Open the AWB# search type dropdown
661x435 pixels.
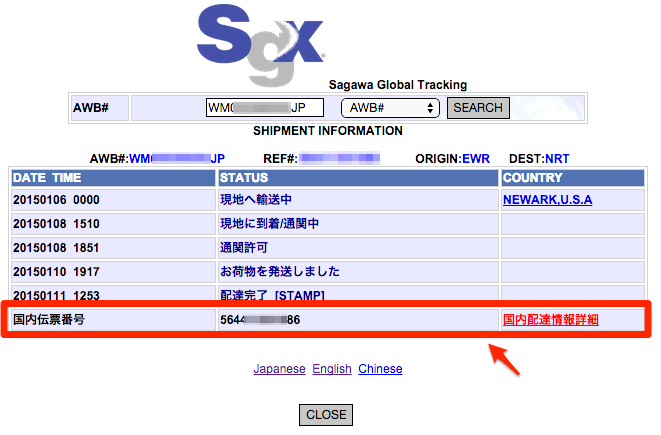(390, 108)
